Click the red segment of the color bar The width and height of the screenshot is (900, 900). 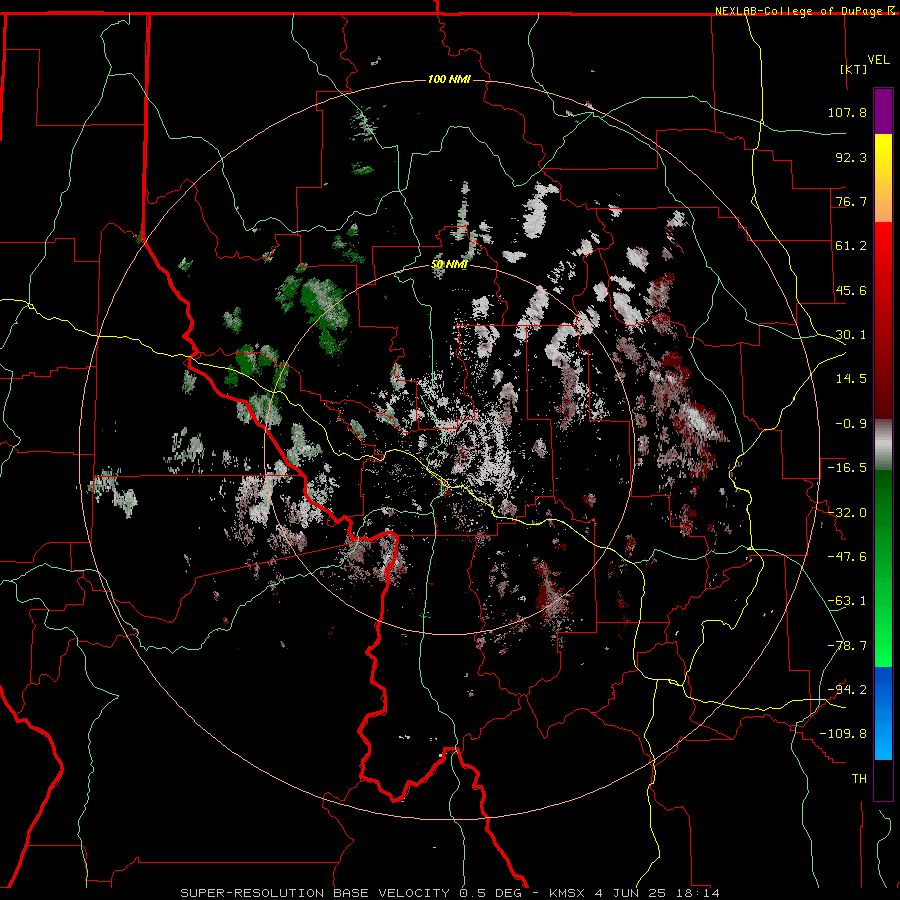pyautogui.click(x=883, y=320)
